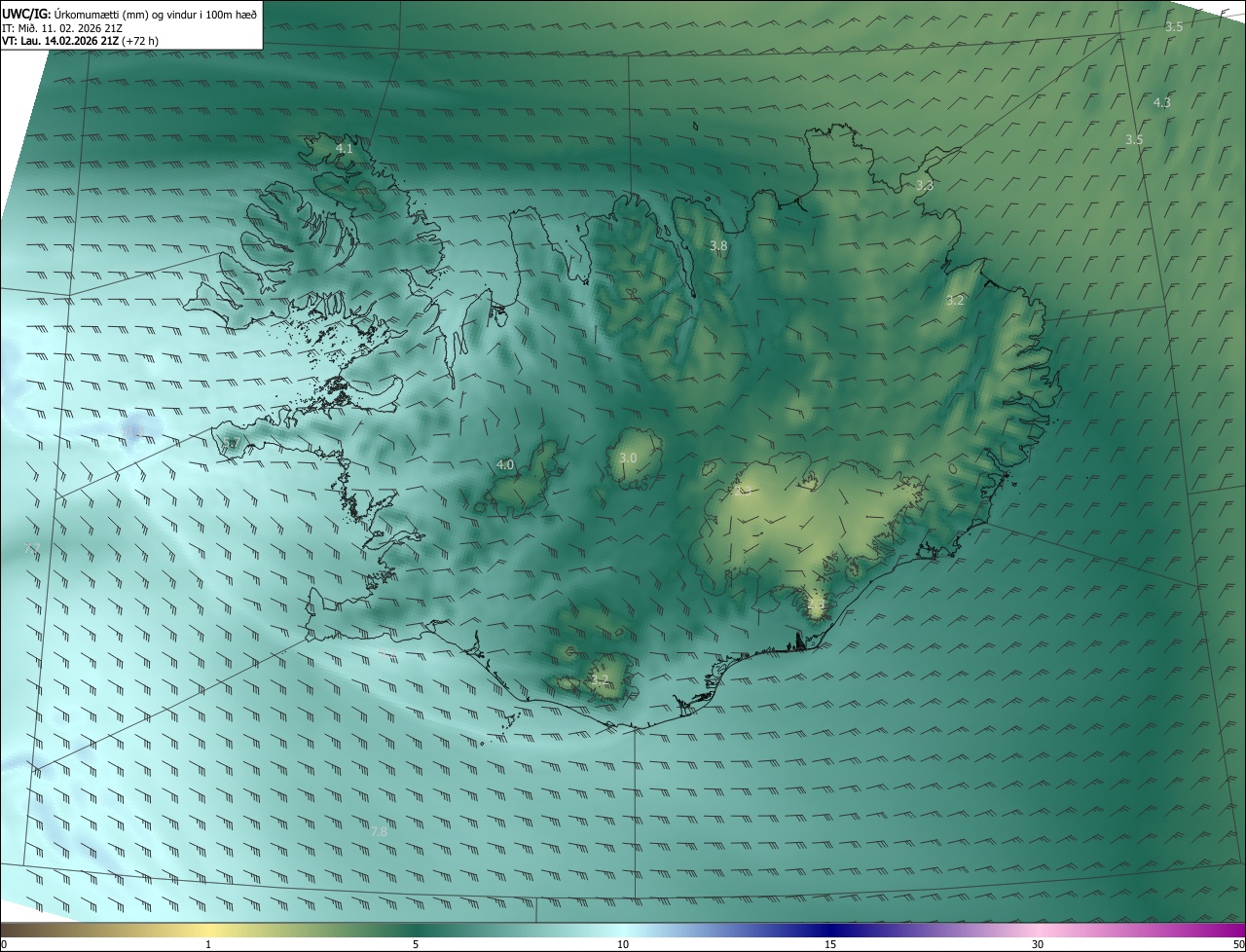The width and height of the screenshot is (1246, 952).
Task: Click the 3.0 value on Hofsjökull glacier
Action: click(x=628, y=458)
